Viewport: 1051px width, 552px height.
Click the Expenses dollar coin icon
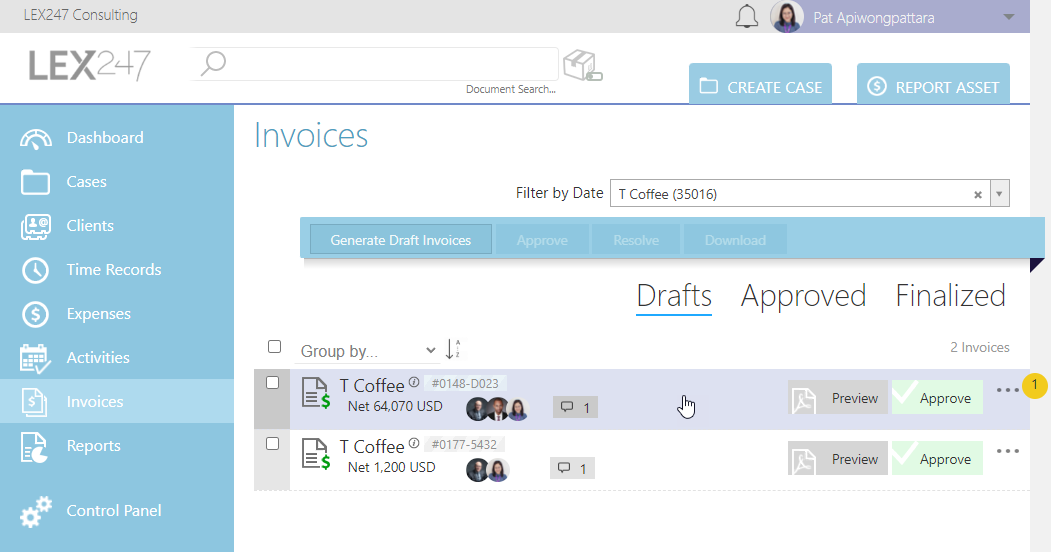click(35, 314)
